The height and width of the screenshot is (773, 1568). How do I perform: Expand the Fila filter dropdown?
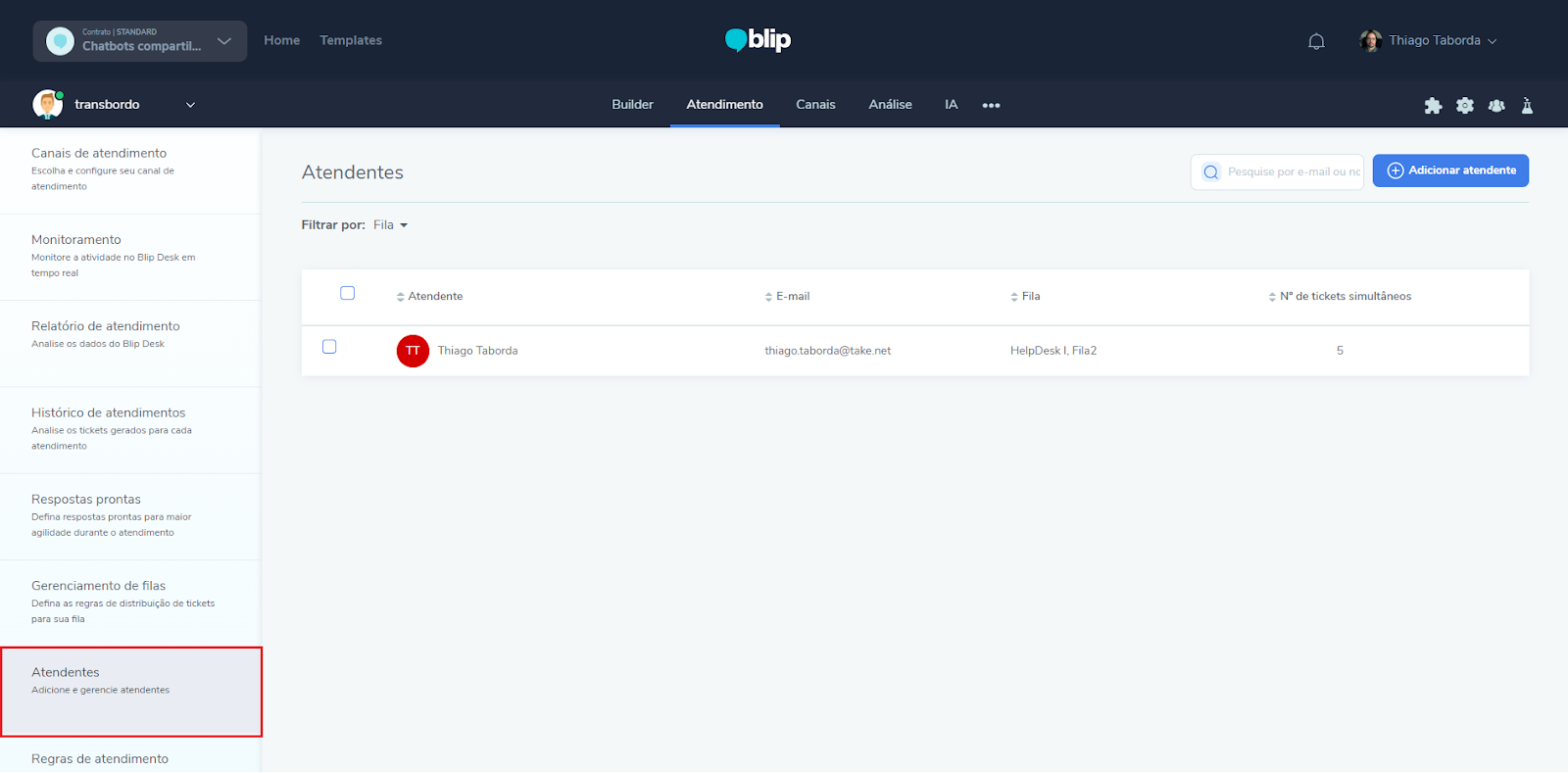390,225
